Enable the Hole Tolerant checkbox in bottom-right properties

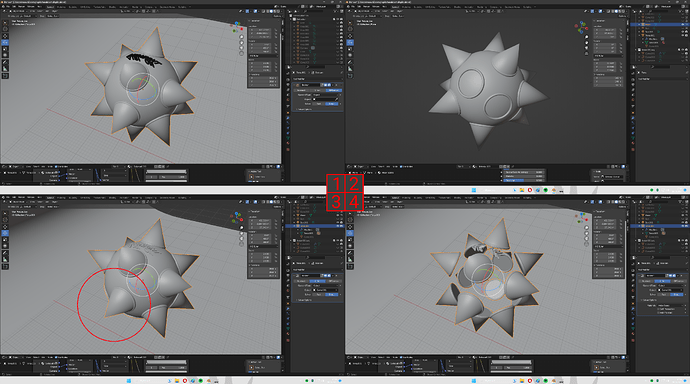pos(658,313)
